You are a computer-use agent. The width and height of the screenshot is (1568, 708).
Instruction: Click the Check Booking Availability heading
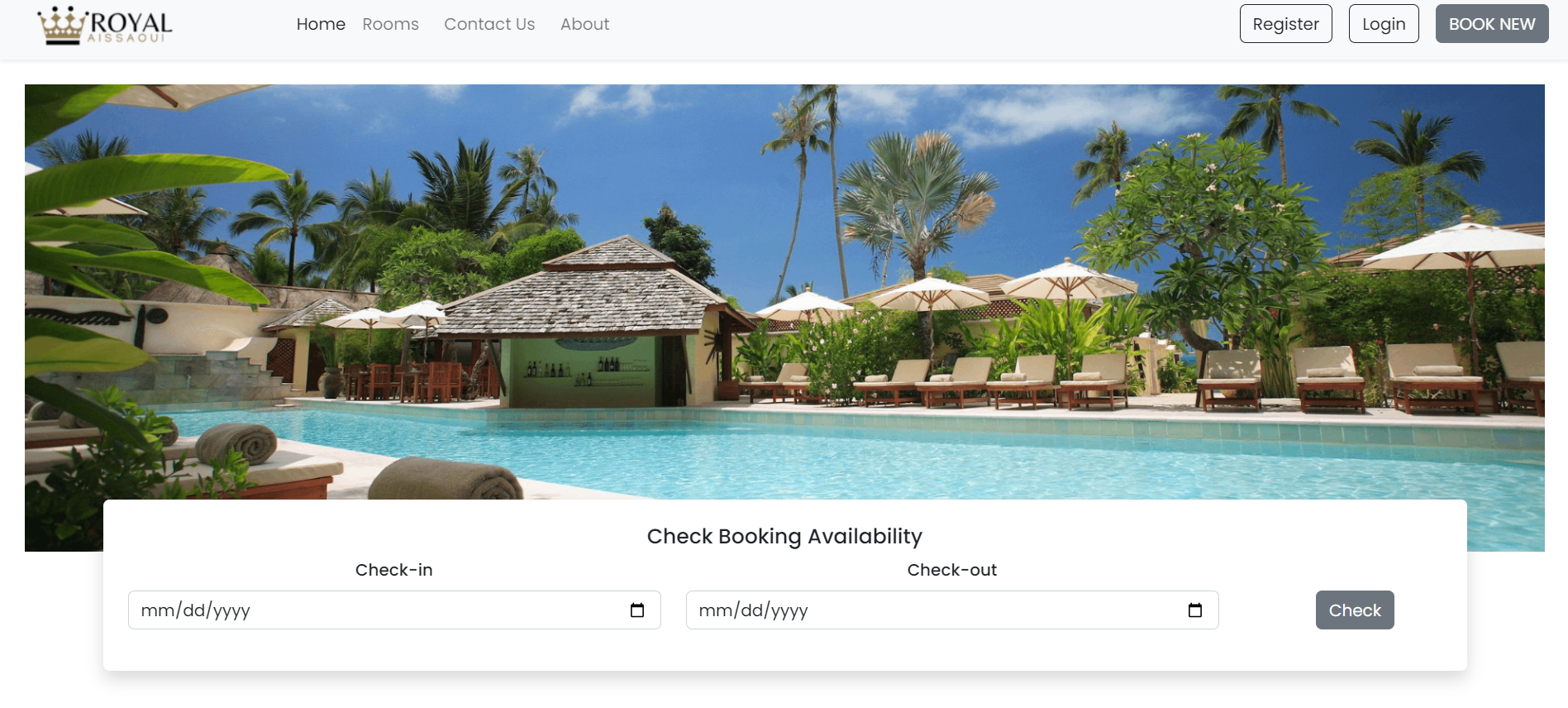coord(784,537)
